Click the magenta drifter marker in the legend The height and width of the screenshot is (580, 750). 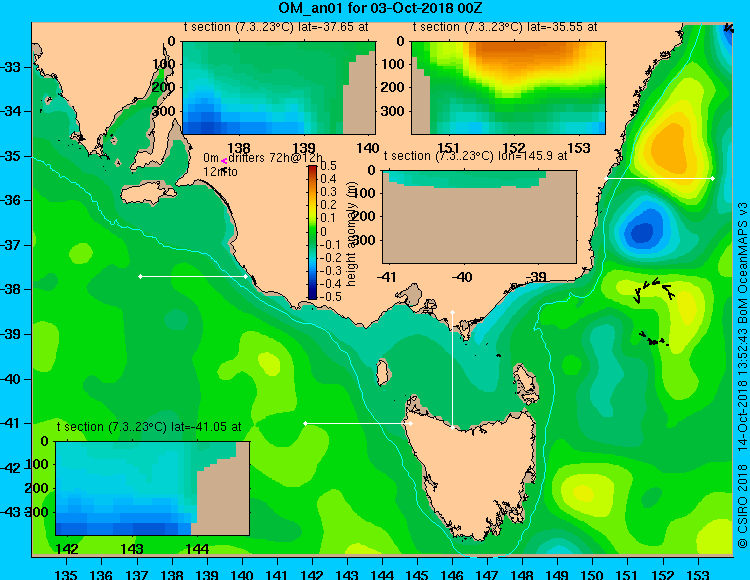coord(224,162)
